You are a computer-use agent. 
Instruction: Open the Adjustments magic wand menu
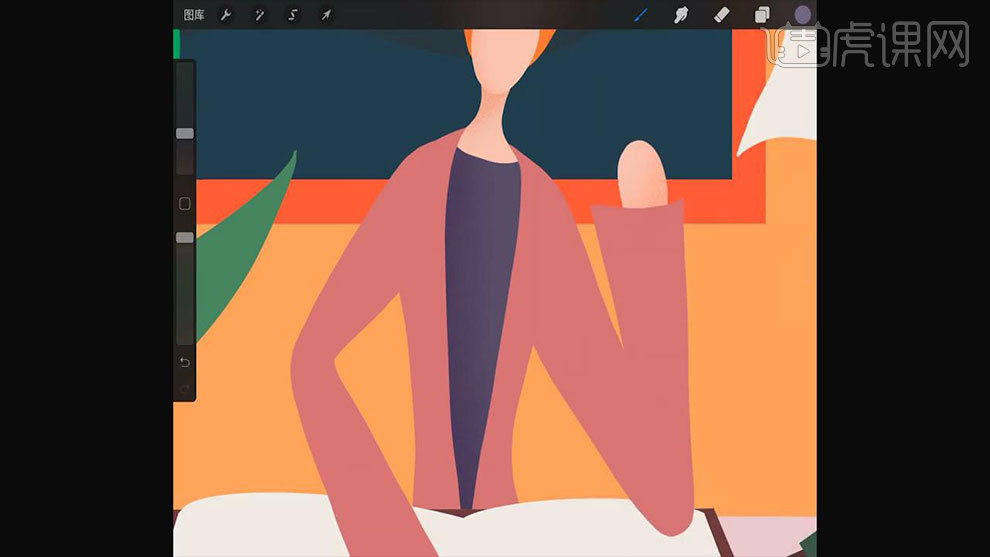click(259, 15)
